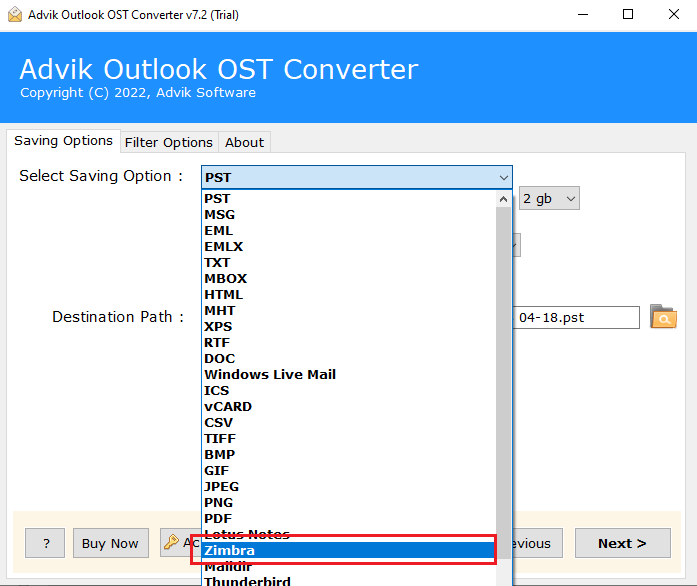
Task: Select GIF image format
Action: click(348, 470)
